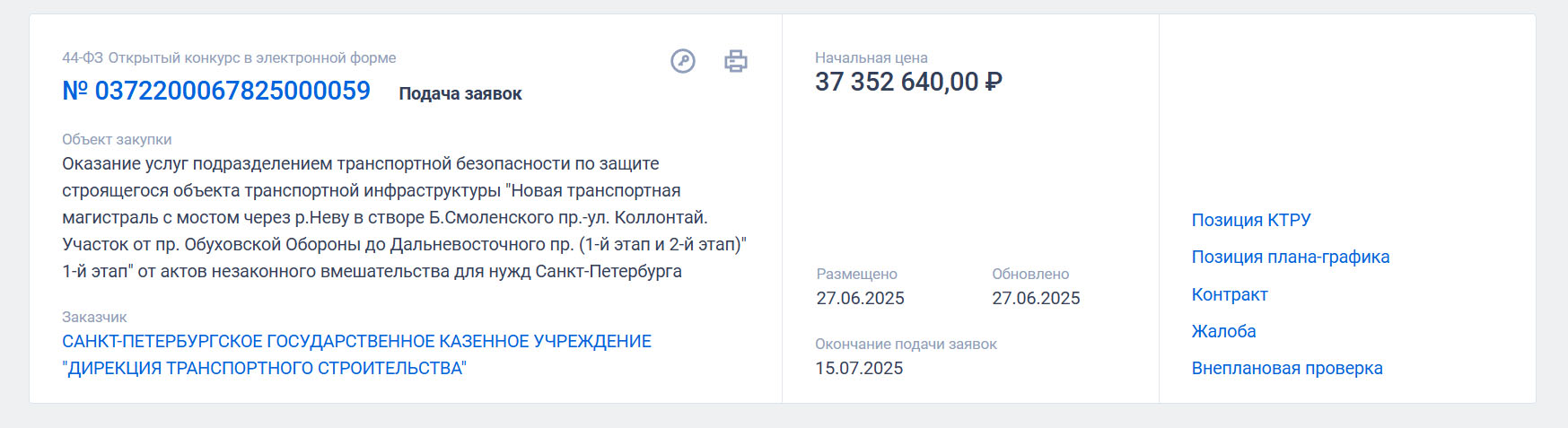1568x428 pixels.
Task: Go to Позиция КТРУ
Action: [1251, 220]
